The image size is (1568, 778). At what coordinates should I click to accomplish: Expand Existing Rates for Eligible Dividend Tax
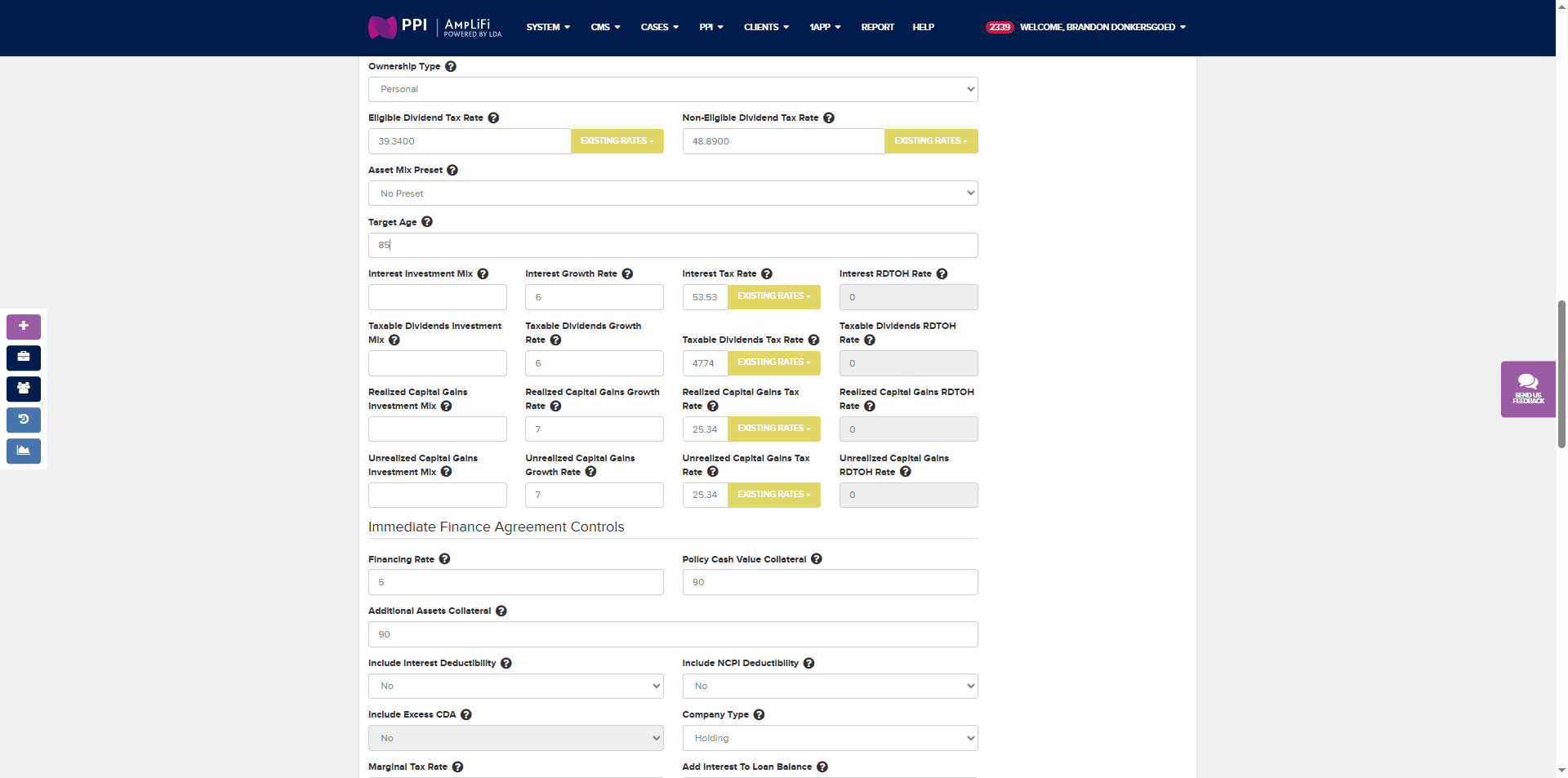pos(617,141)
